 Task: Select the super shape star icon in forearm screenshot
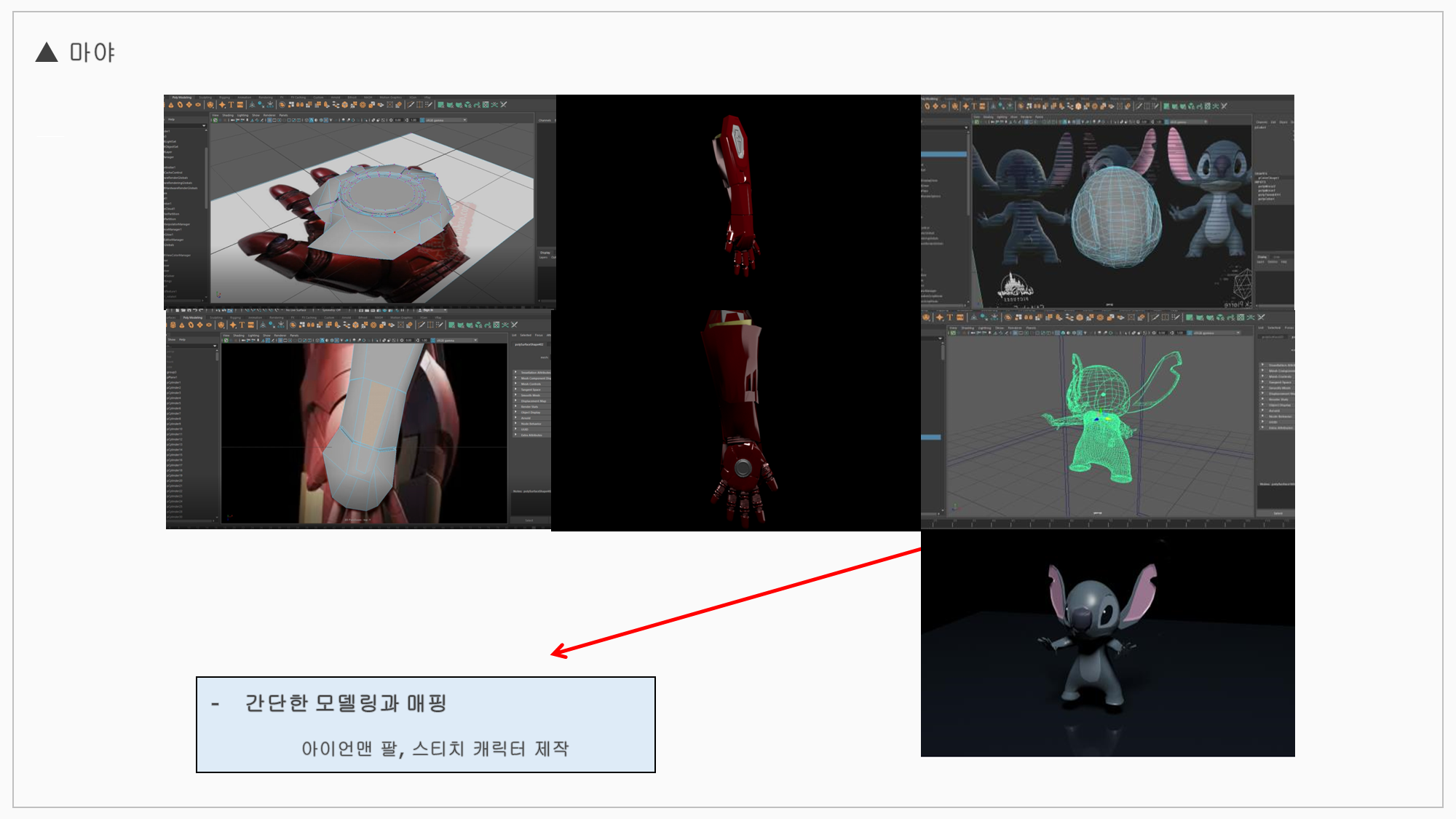point(232,325)
